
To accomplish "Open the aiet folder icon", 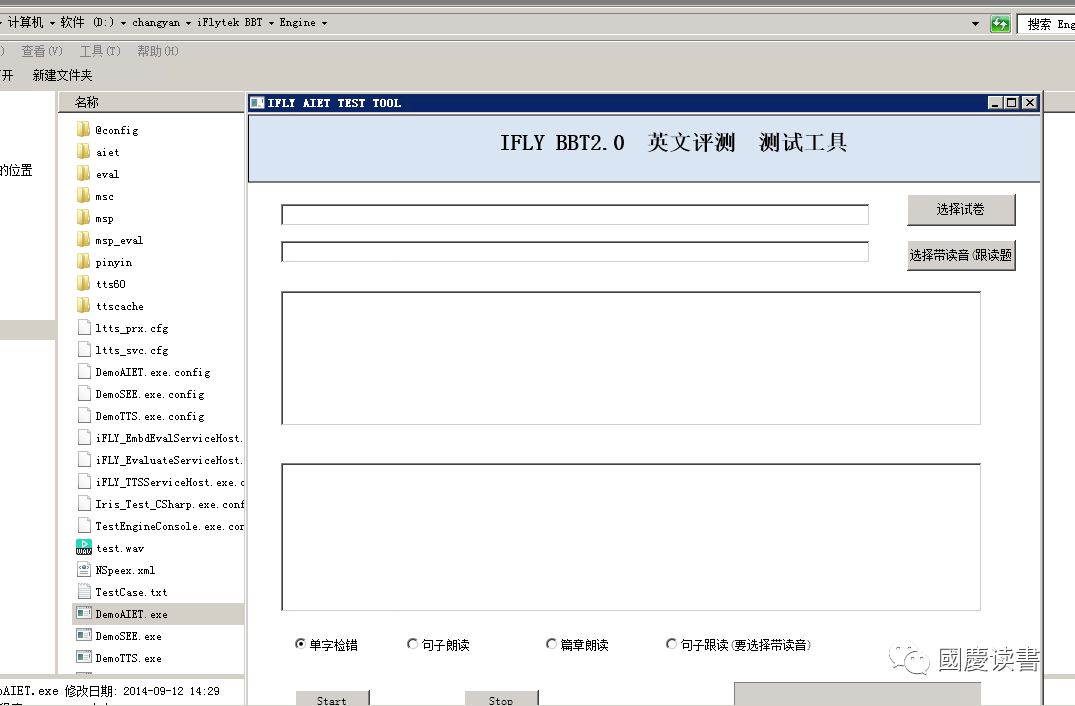I will click(84, 151).
